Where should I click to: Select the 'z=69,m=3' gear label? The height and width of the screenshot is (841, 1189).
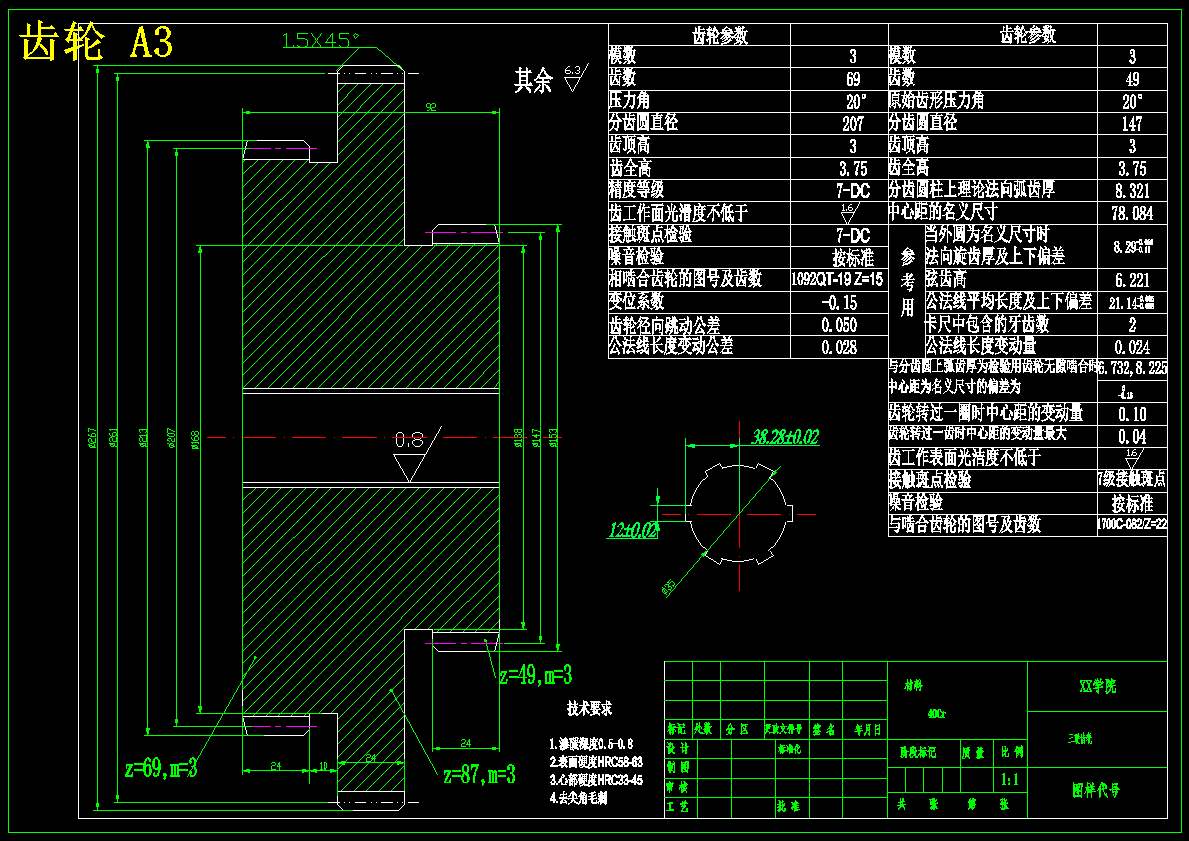coord(162,768)
